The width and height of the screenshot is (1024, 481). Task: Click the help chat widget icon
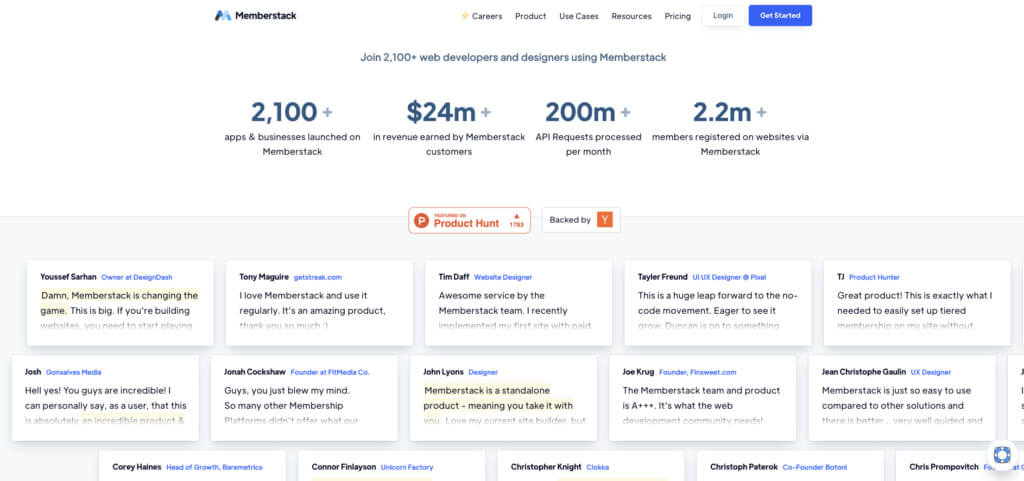coord(1002,454)
